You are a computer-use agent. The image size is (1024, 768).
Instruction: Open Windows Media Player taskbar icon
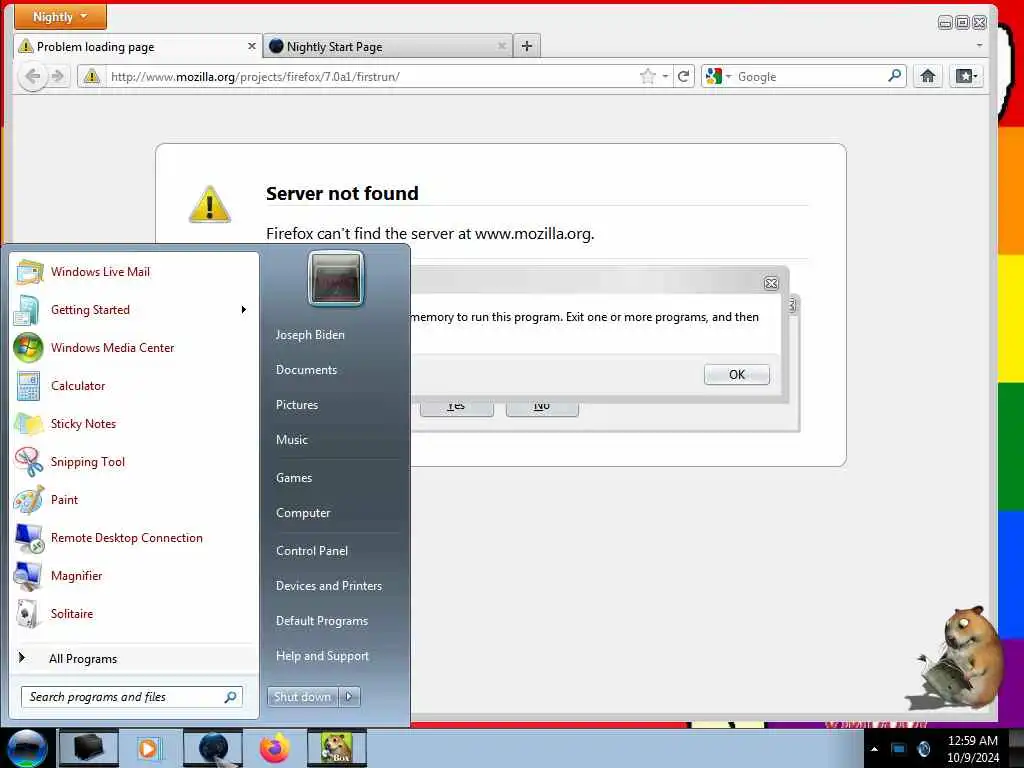click(x=148, y=748)
